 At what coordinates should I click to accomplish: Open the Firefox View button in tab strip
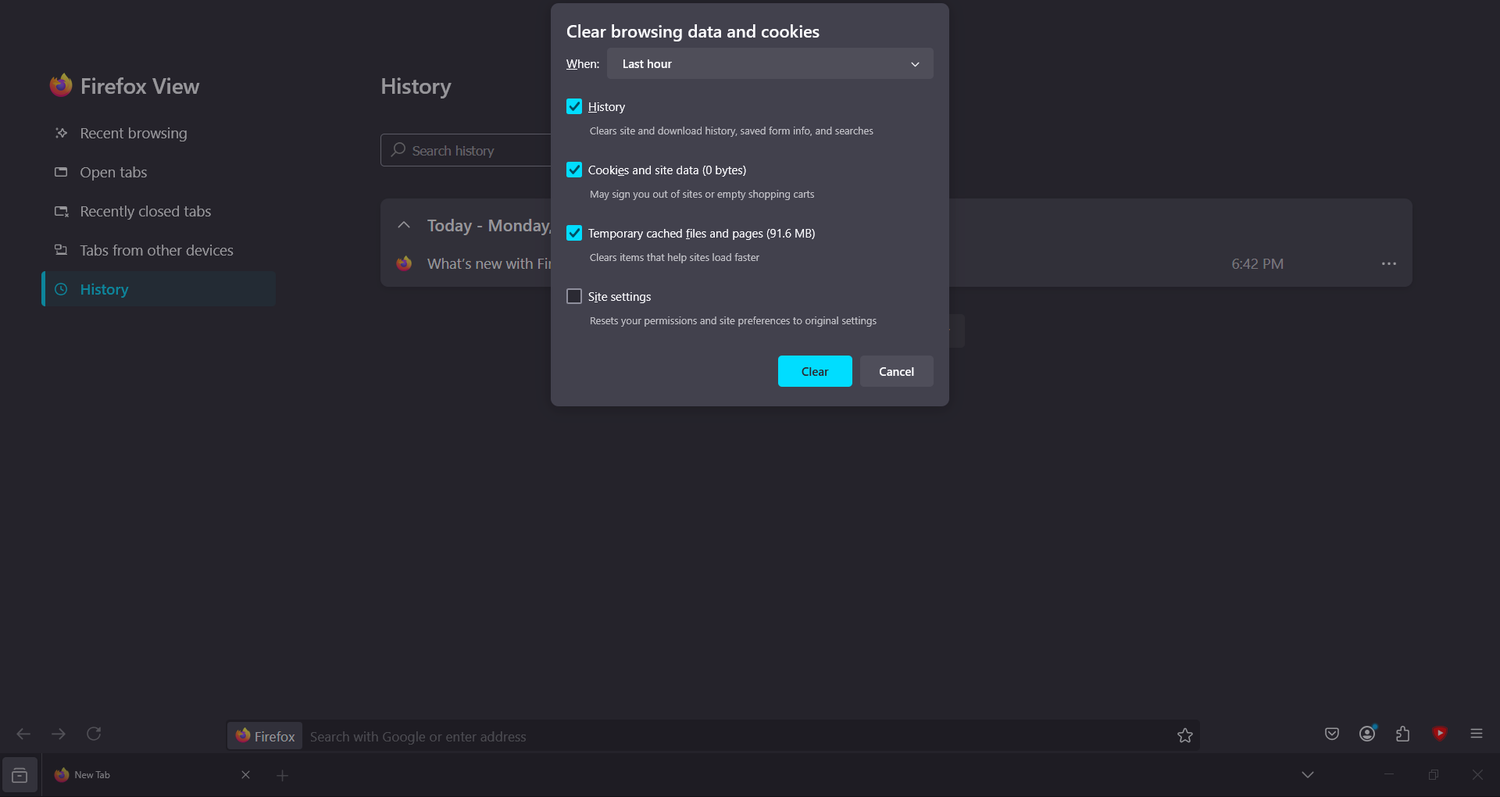click(x=19, y=775)
